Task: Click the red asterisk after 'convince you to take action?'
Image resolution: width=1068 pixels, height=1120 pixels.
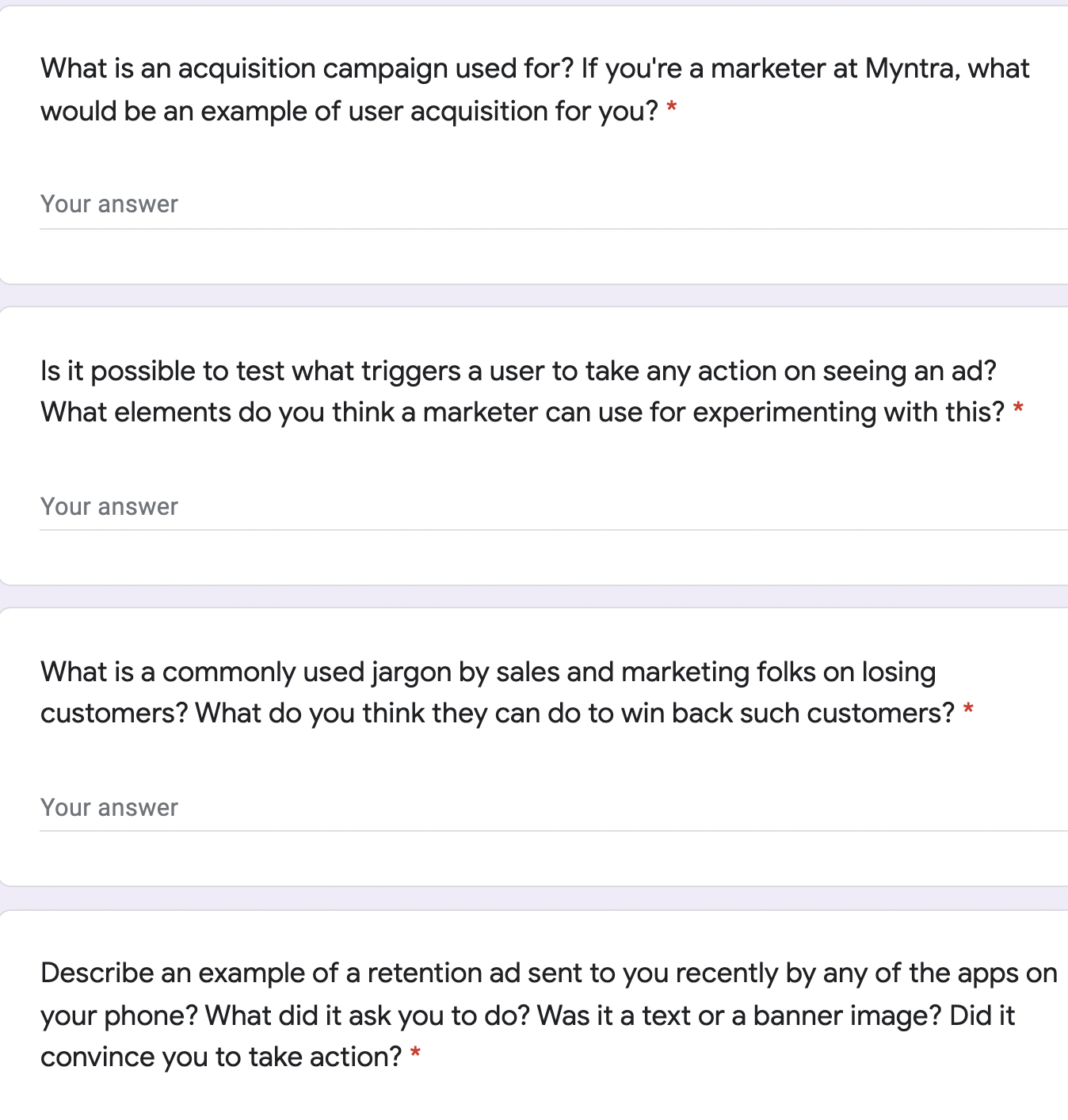Action: (415, 1053)
